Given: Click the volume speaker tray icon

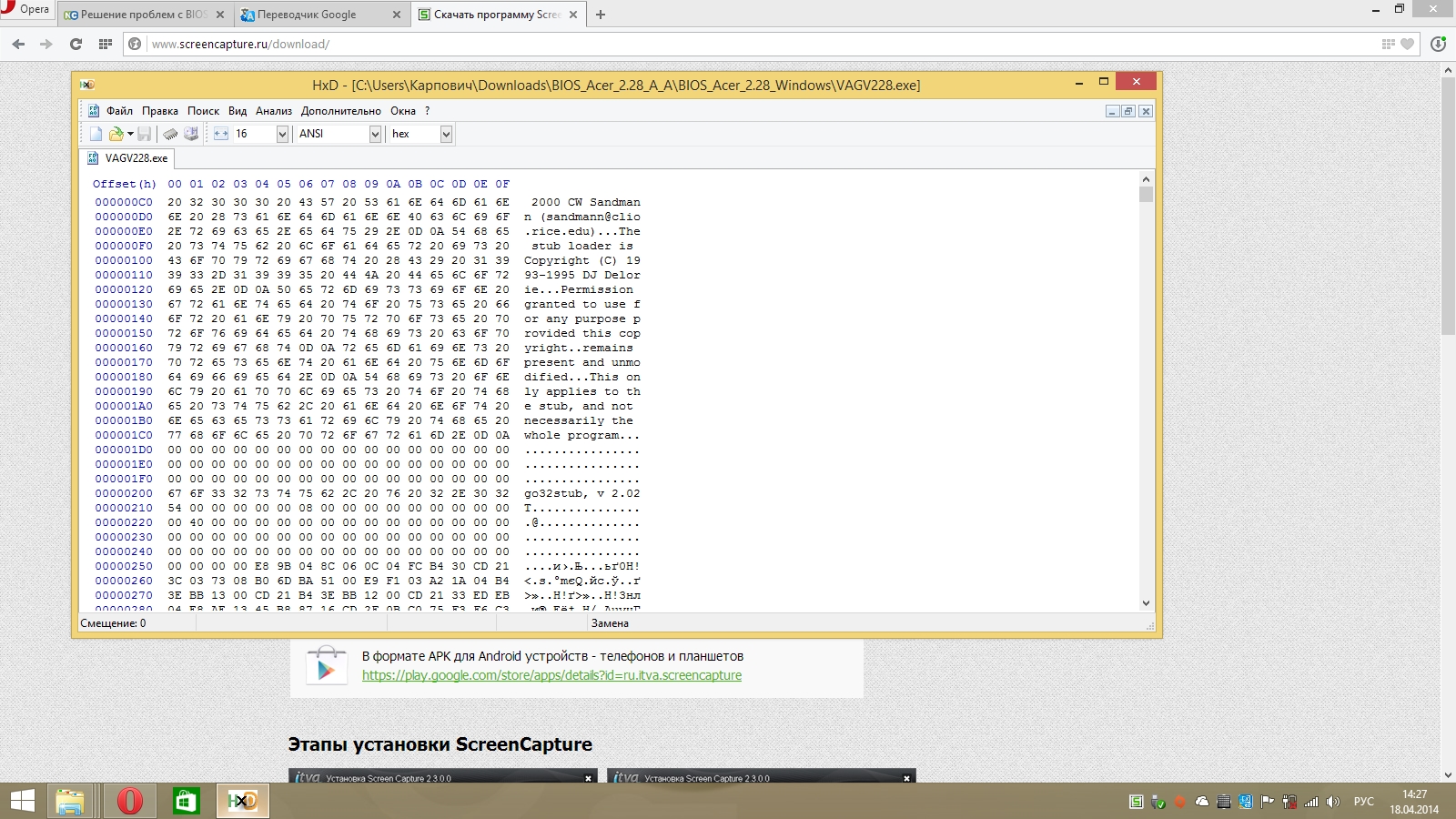Looking at the screenshot, I should point(1333,802).
